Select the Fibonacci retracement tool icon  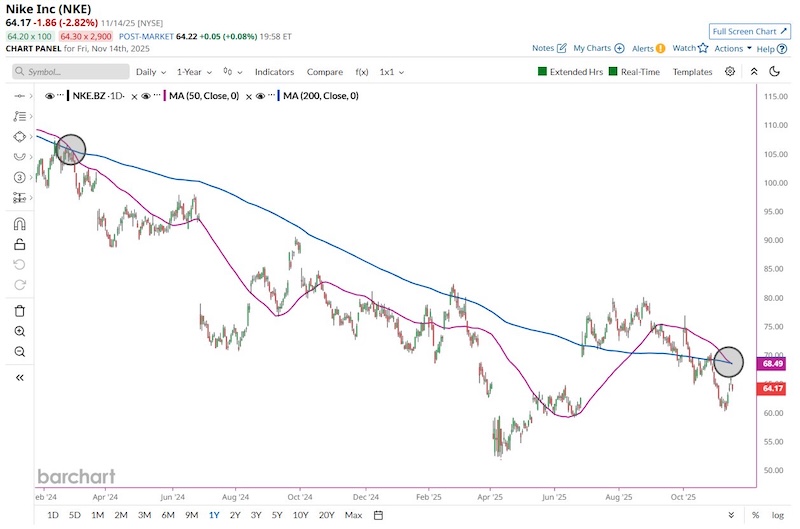pos(19,116)
